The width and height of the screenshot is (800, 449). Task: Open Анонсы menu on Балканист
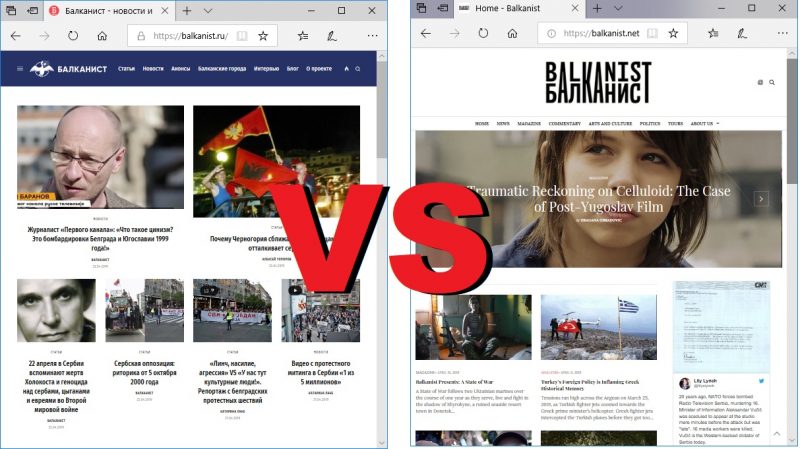181,68
